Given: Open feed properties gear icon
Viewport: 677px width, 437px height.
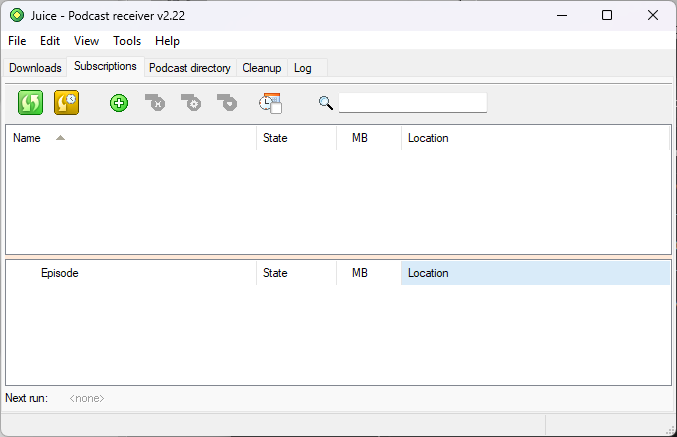Looking at the screenshot, I should [x=191, y=103].
